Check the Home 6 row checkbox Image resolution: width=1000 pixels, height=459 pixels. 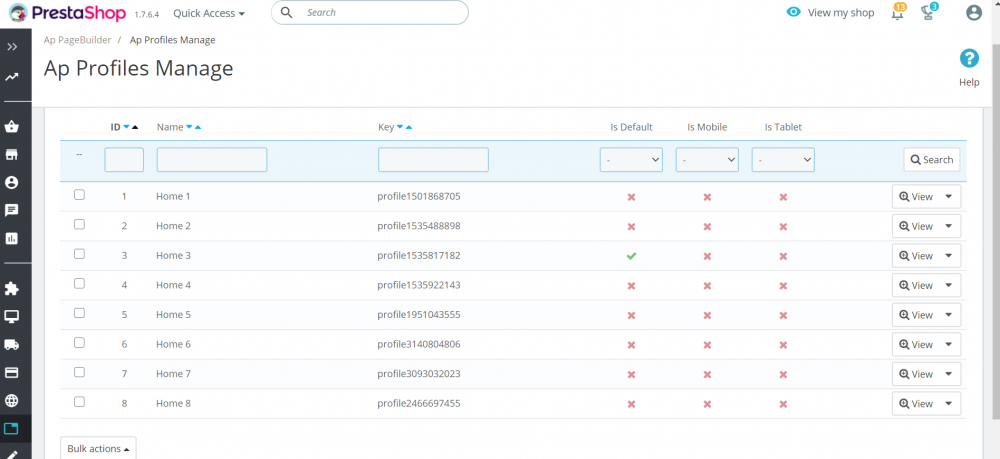point(79,343)
